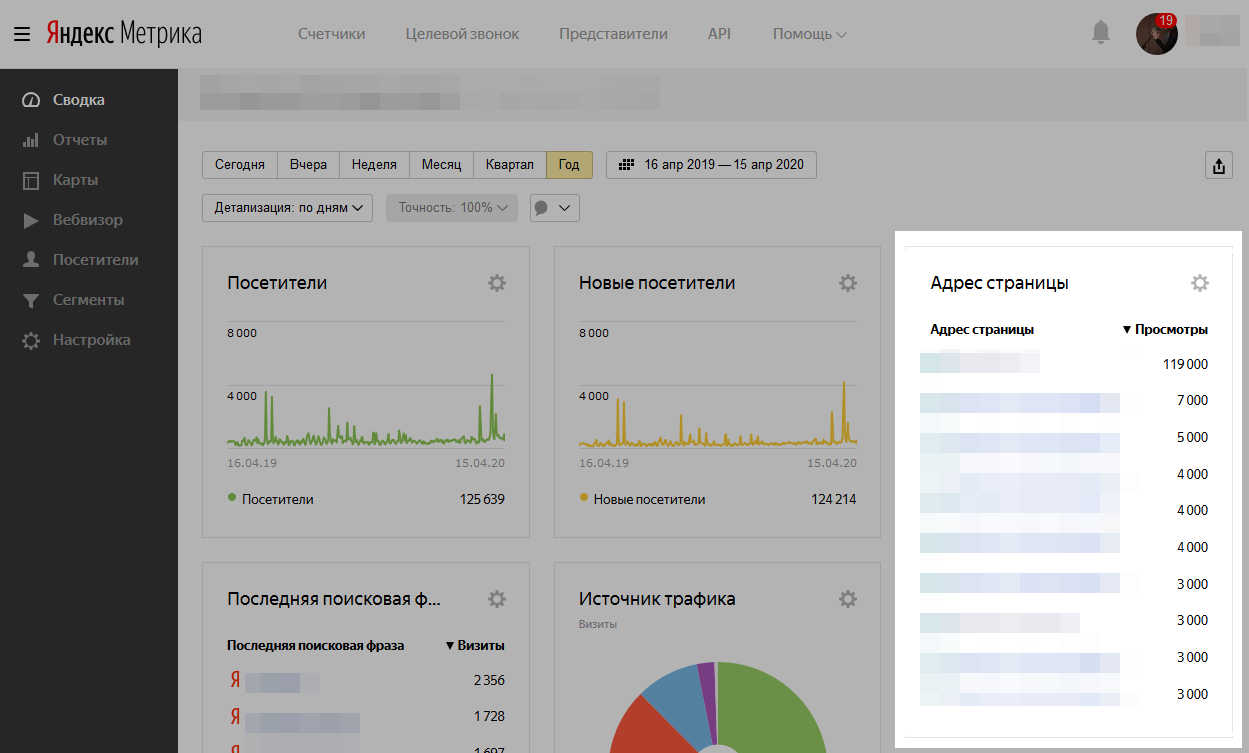The image size is (1249, 753).
Task: Open settings gear of Адрес страницы widget
Action: (x=1200, y=283)
